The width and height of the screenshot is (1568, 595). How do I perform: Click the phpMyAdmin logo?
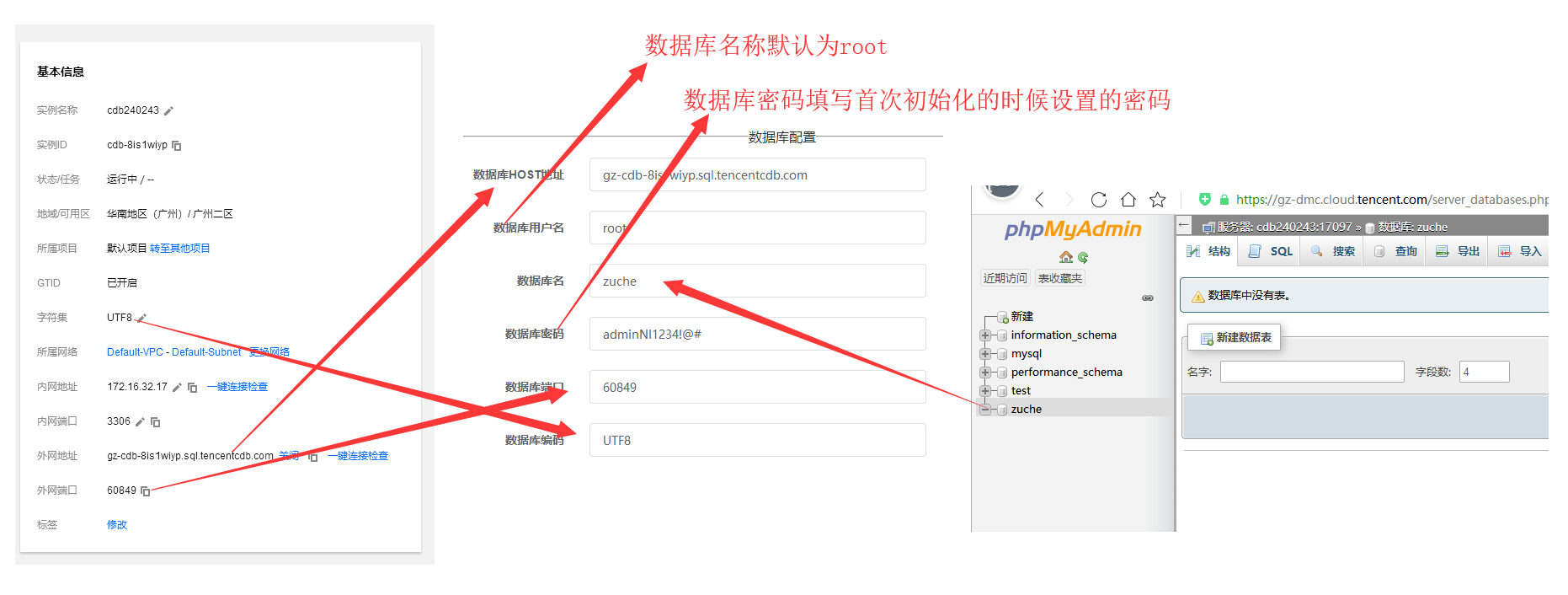point(1073,229)
